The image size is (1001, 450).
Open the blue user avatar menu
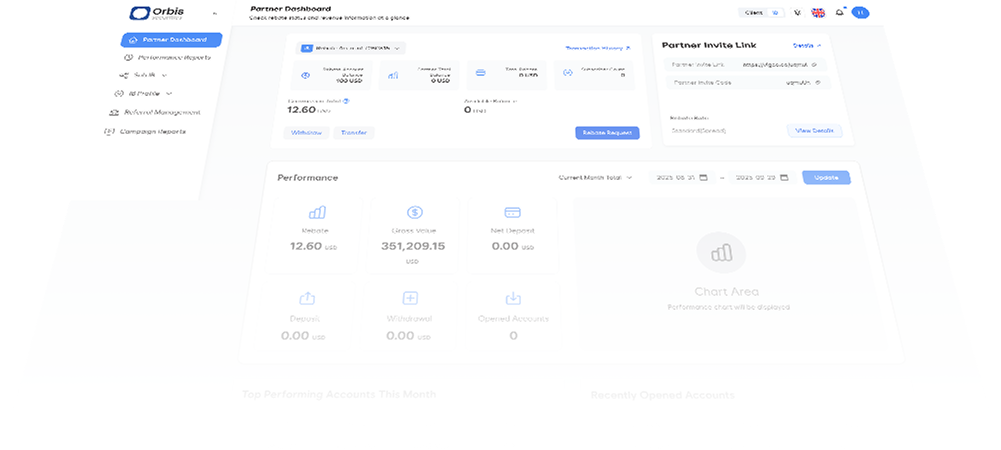[x=860, y=13]
